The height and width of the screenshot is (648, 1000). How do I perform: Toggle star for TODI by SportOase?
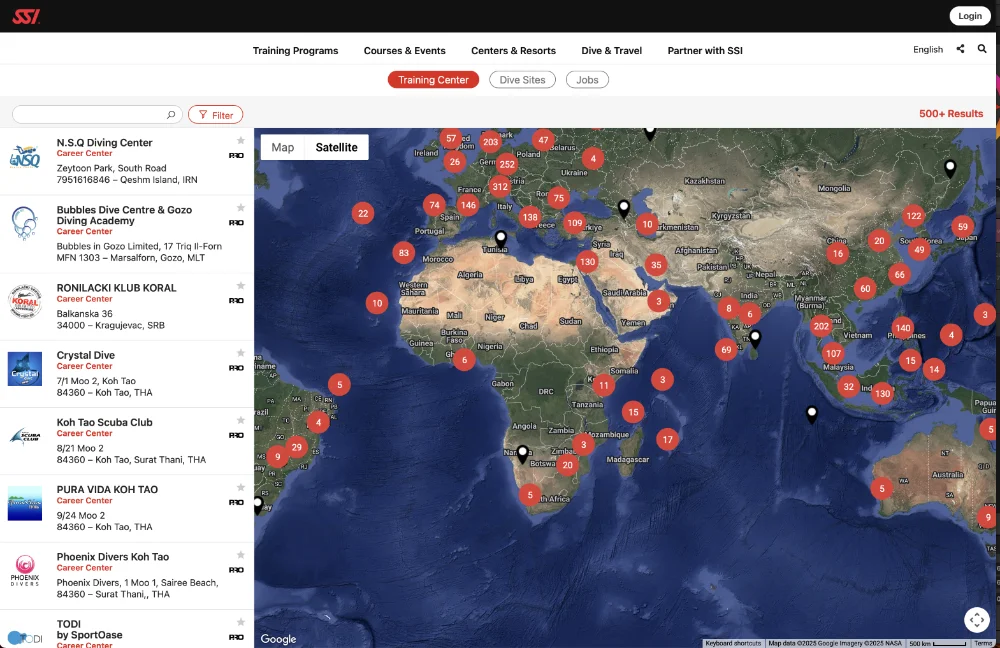[240, 622]
